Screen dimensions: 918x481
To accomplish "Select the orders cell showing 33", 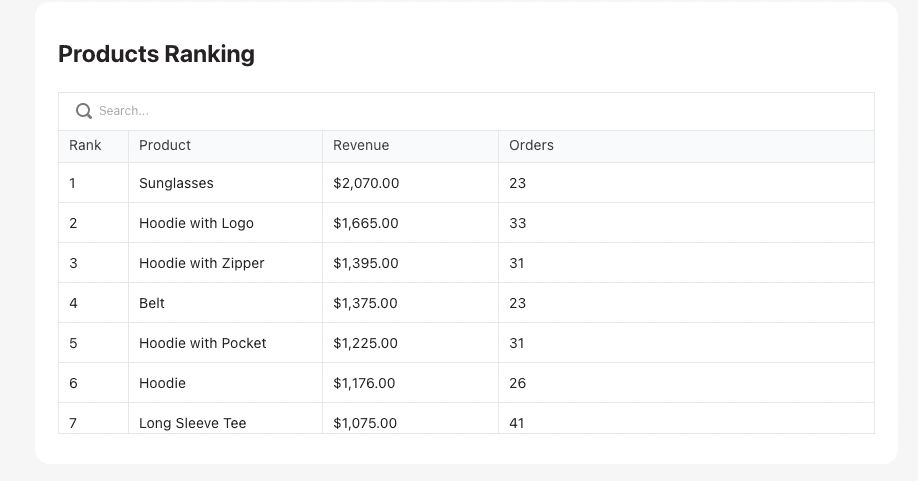I will tap(517, 223).
